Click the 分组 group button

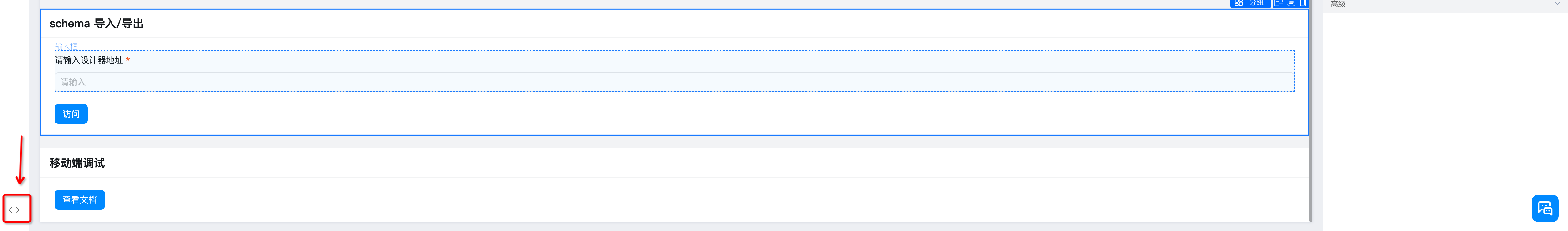pos(1256,3)
